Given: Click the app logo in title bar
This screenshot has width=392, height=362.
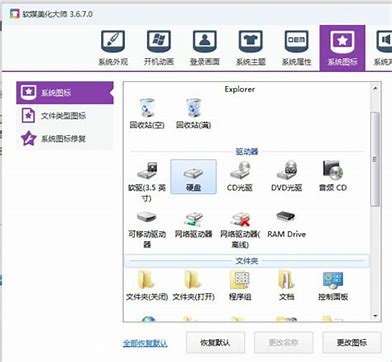Looking at the screenshot, I should click(15, 14).
